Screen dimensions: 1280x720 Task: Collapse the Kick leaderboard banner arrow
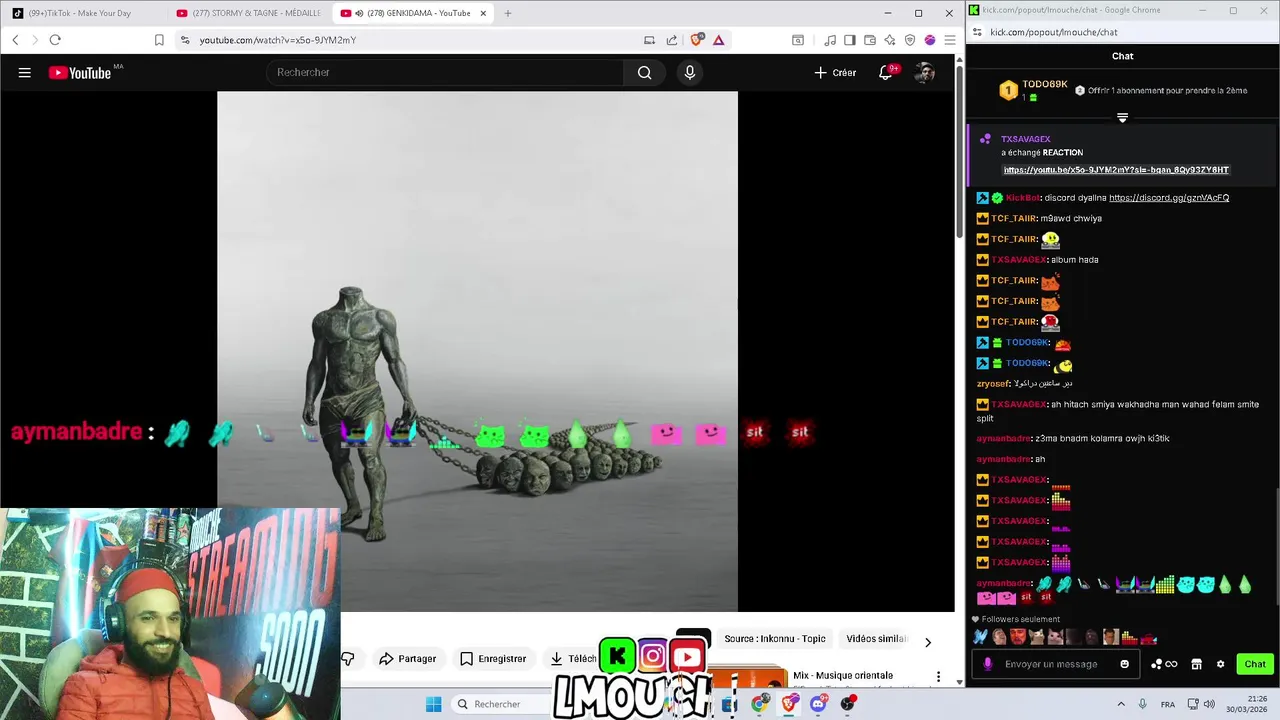coord(1122,118)
